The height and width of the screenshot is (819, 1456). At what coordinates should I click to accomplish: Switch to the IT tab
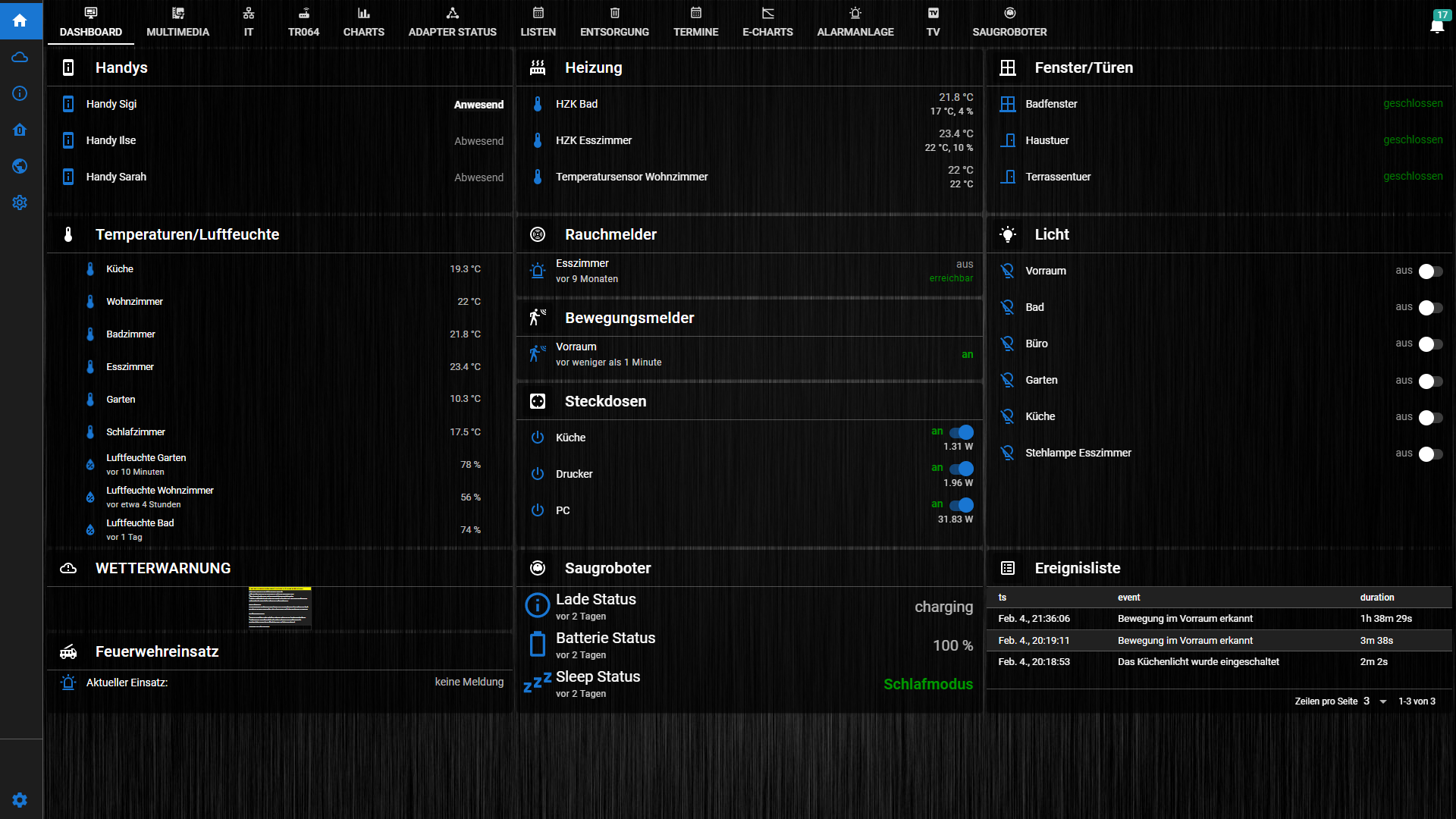249,22
